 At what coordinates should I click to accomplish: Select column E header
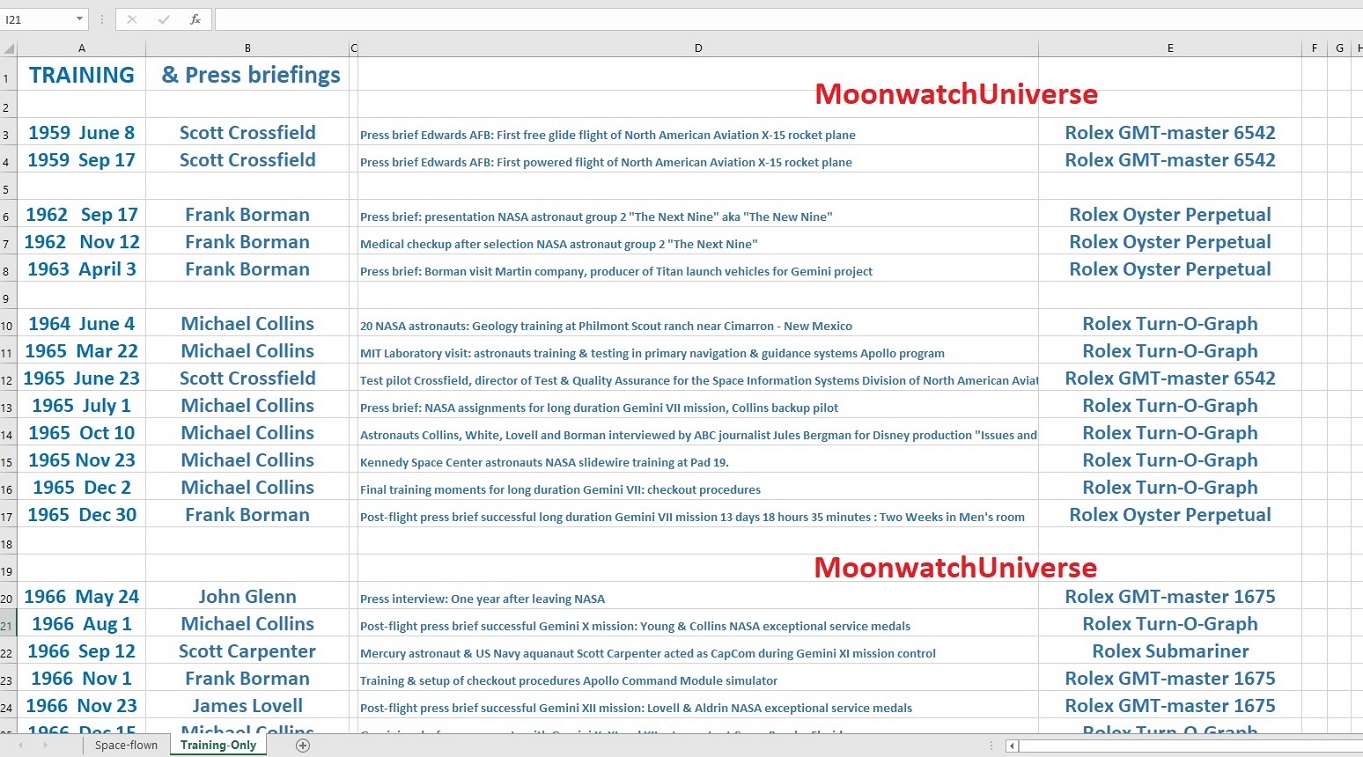[x=1169, y=48]
